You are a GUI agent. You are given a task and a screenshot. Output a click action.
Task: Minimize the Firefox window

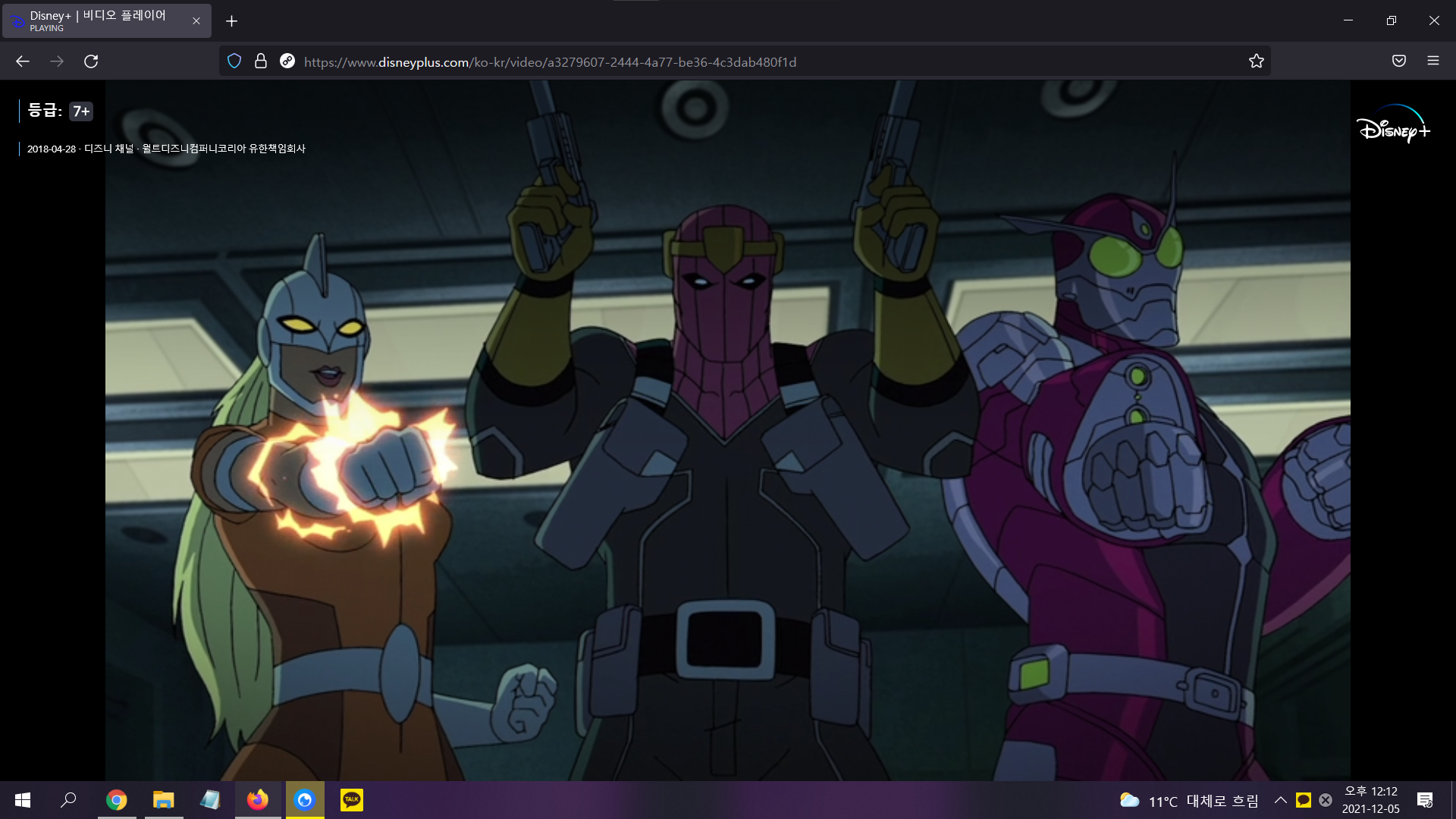[x=1348, y=20]
